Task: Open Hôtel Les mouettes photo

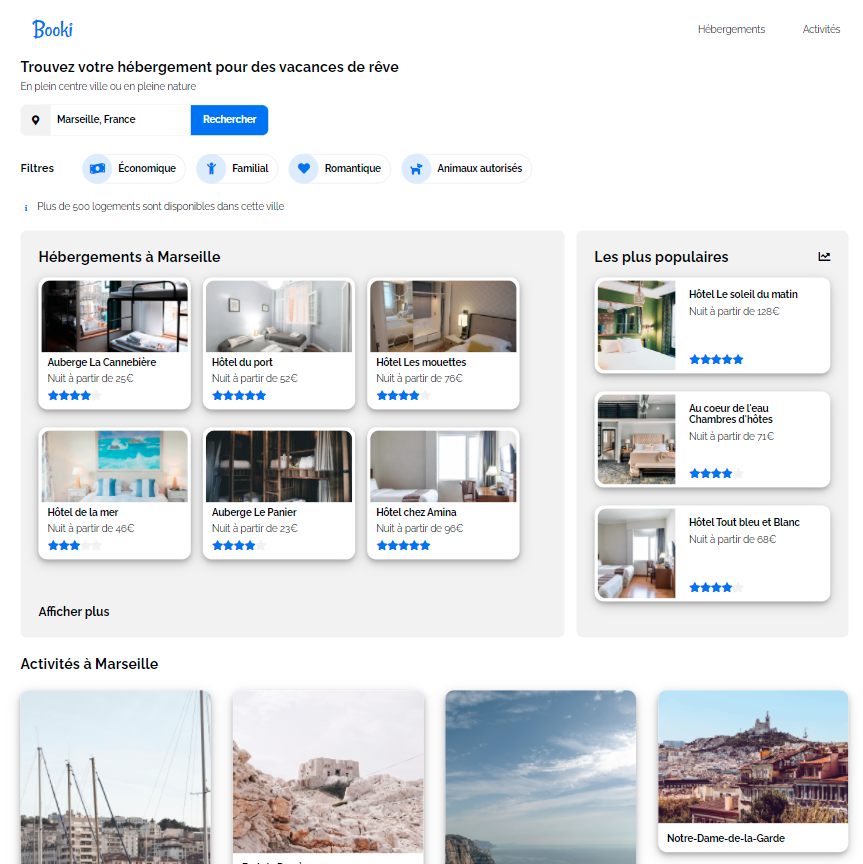Action: pyautogui.click(x=443, y=316)
